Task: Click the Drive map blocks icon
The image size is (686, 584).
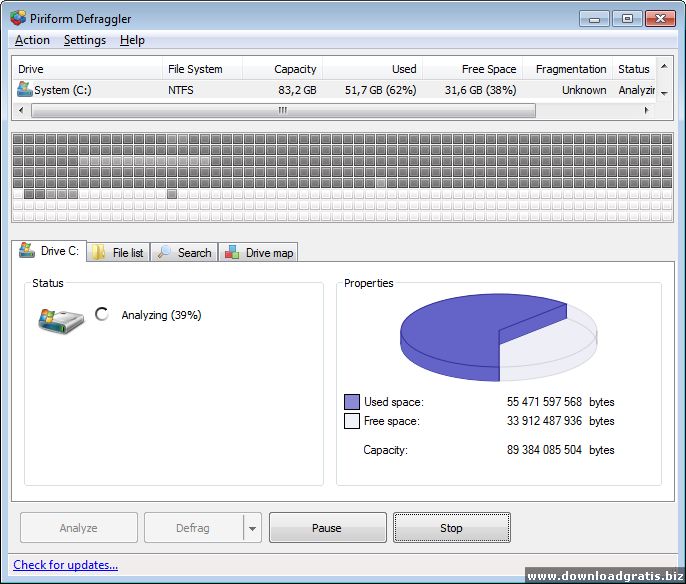Action: click(232, 253)
